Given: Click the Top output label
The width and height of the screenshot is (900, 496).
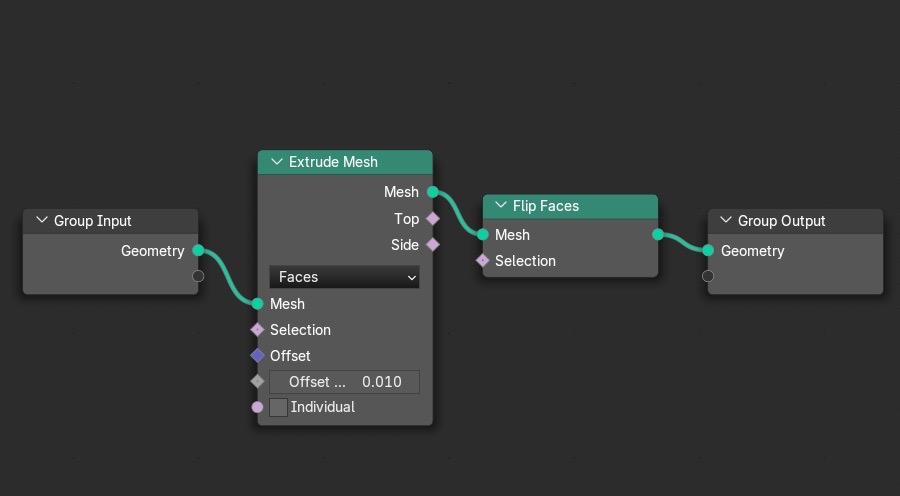Looking at the screenshot, I should (x=406, y=219).
